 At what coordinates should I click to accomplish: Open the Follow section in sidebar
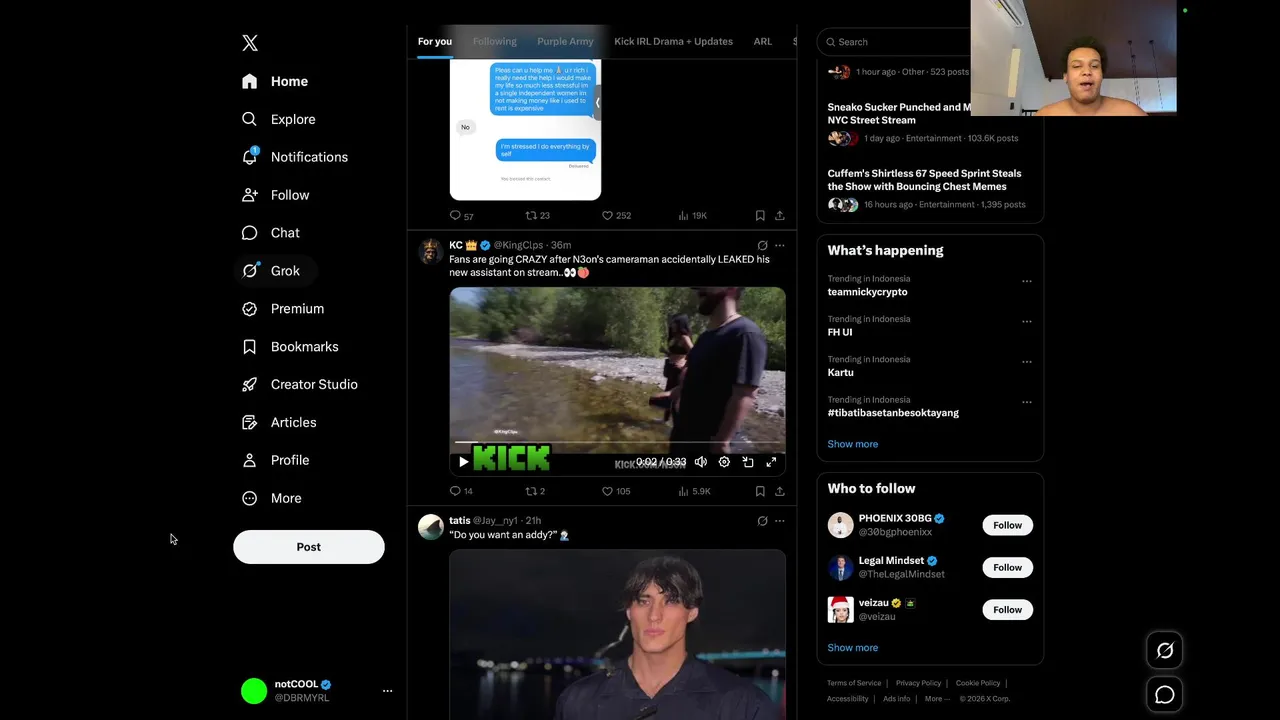tap(277, 195)
